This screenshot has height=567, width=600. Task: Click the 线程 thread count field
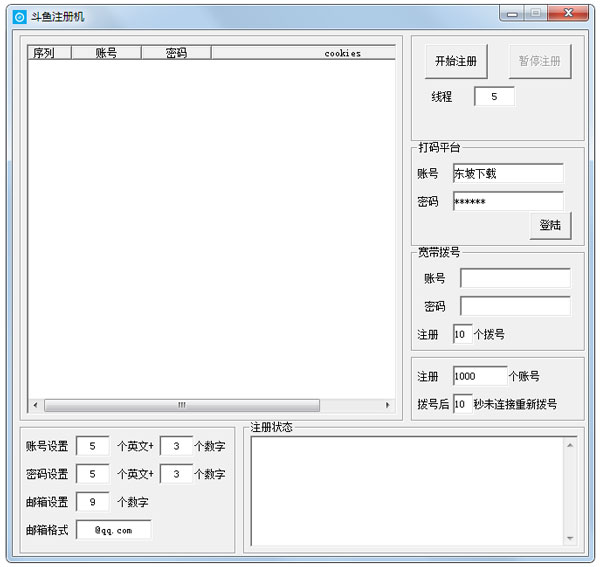click(x=494, y=96)
